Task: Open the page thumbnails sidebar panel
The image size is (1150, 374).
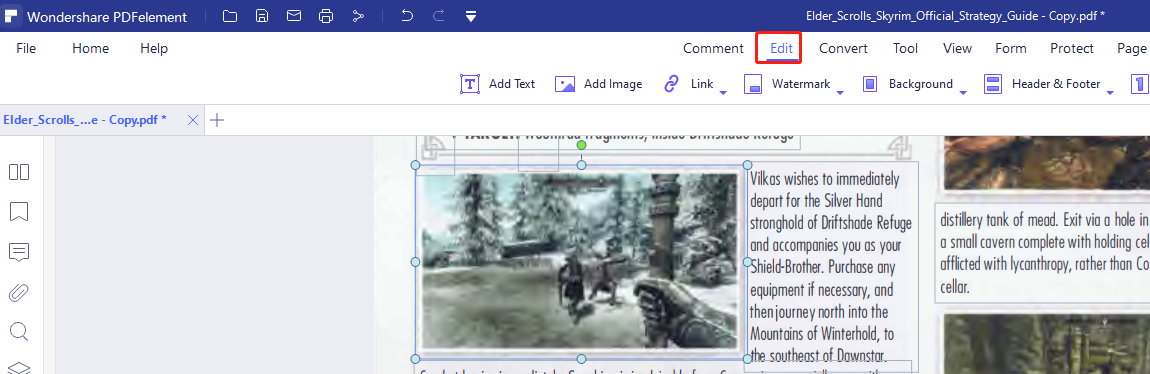Action: tap(19, 172)
